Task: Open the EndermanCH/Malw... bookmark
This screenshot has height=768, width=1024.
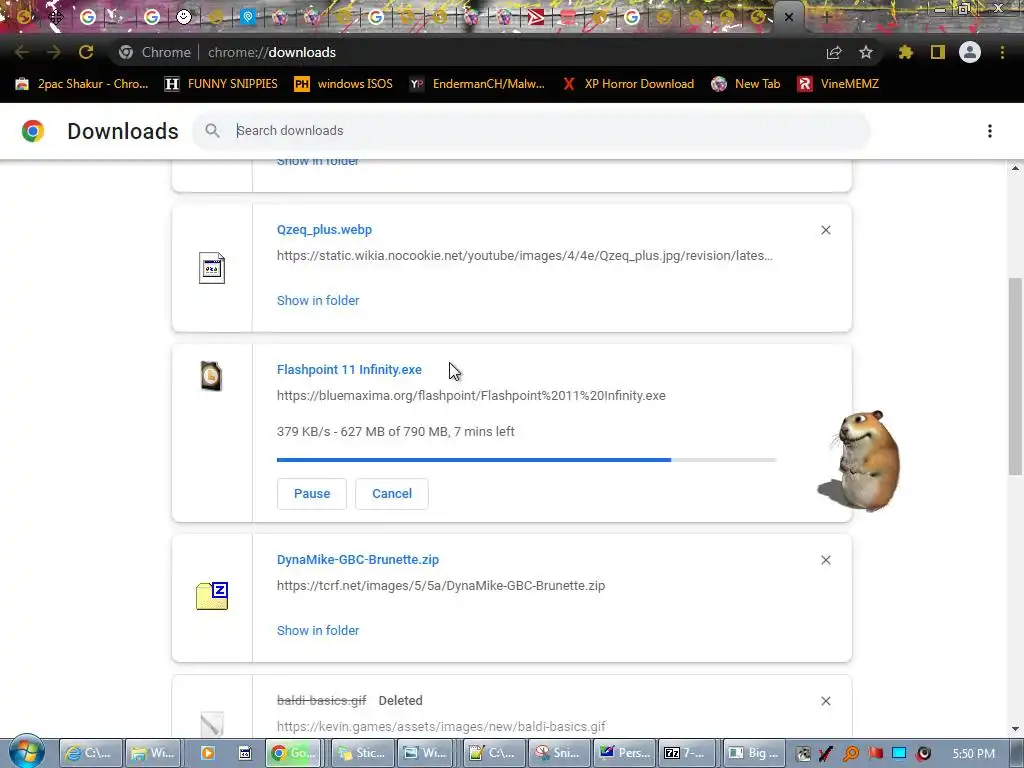Action: (x=477, y=84)
